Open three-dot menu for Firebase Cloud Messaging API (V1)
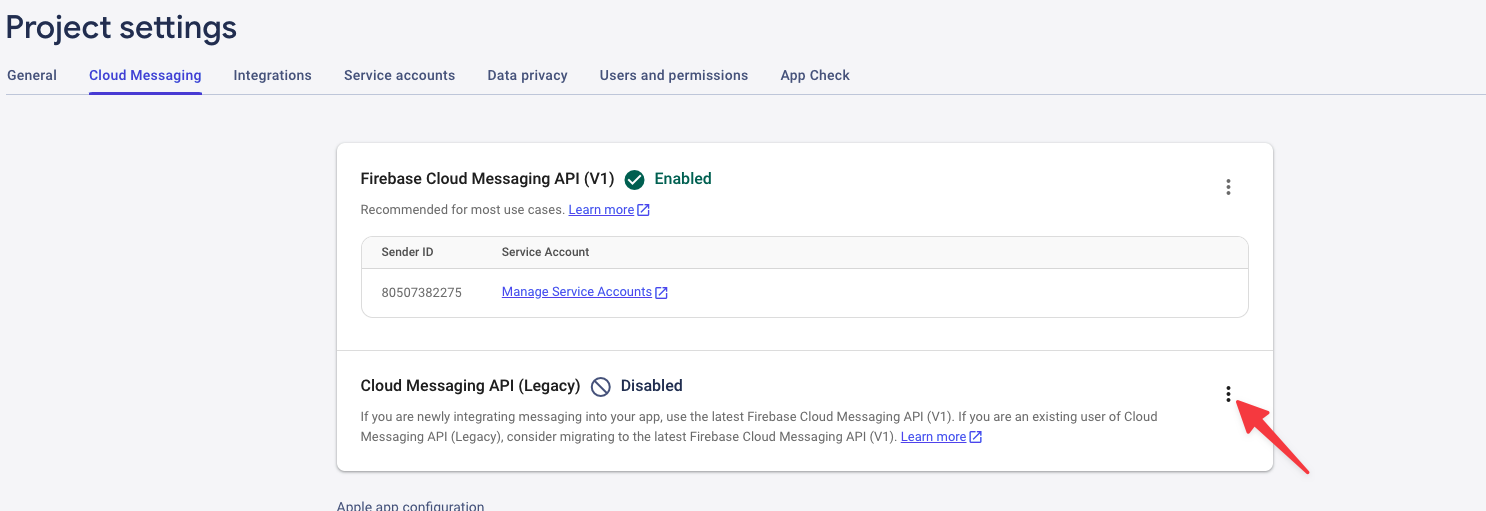 pos(1228,187)
